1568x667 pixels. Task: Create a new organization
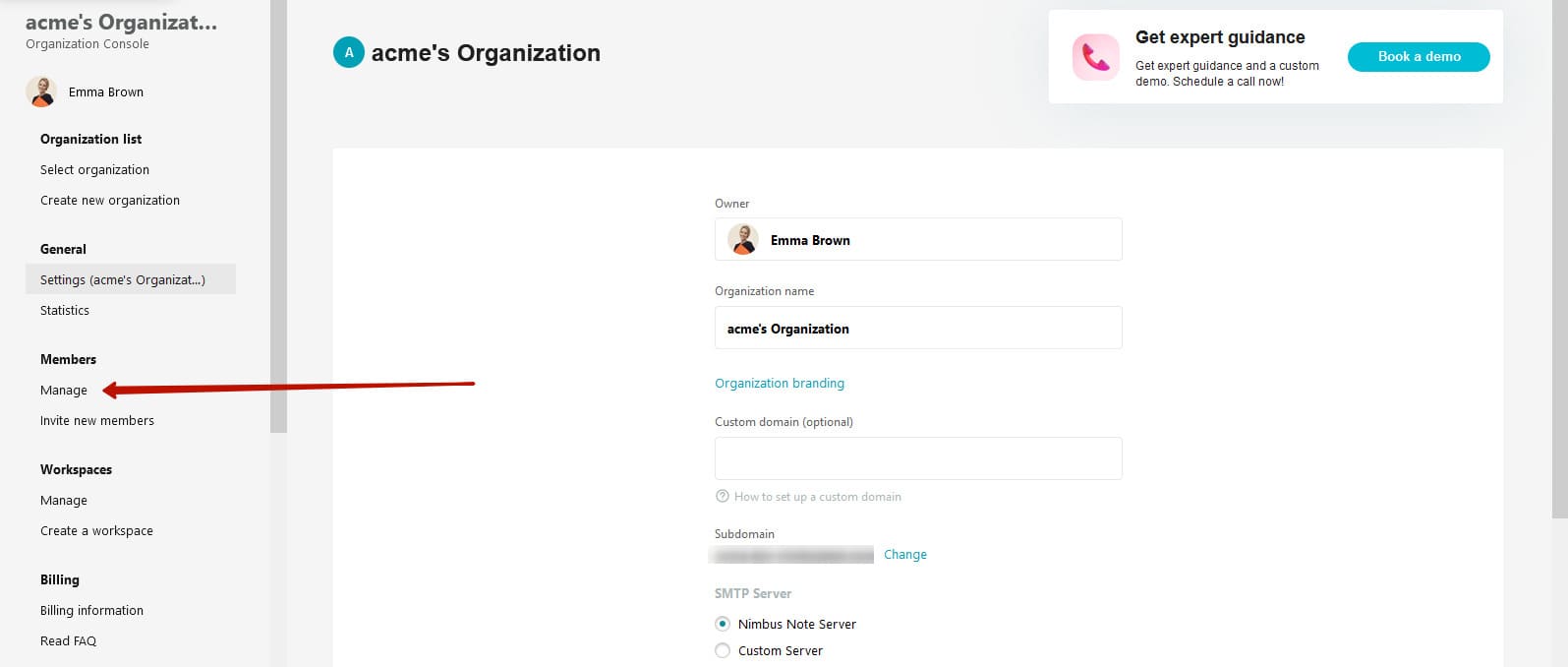pyautogui.click(x=109, y=200)
